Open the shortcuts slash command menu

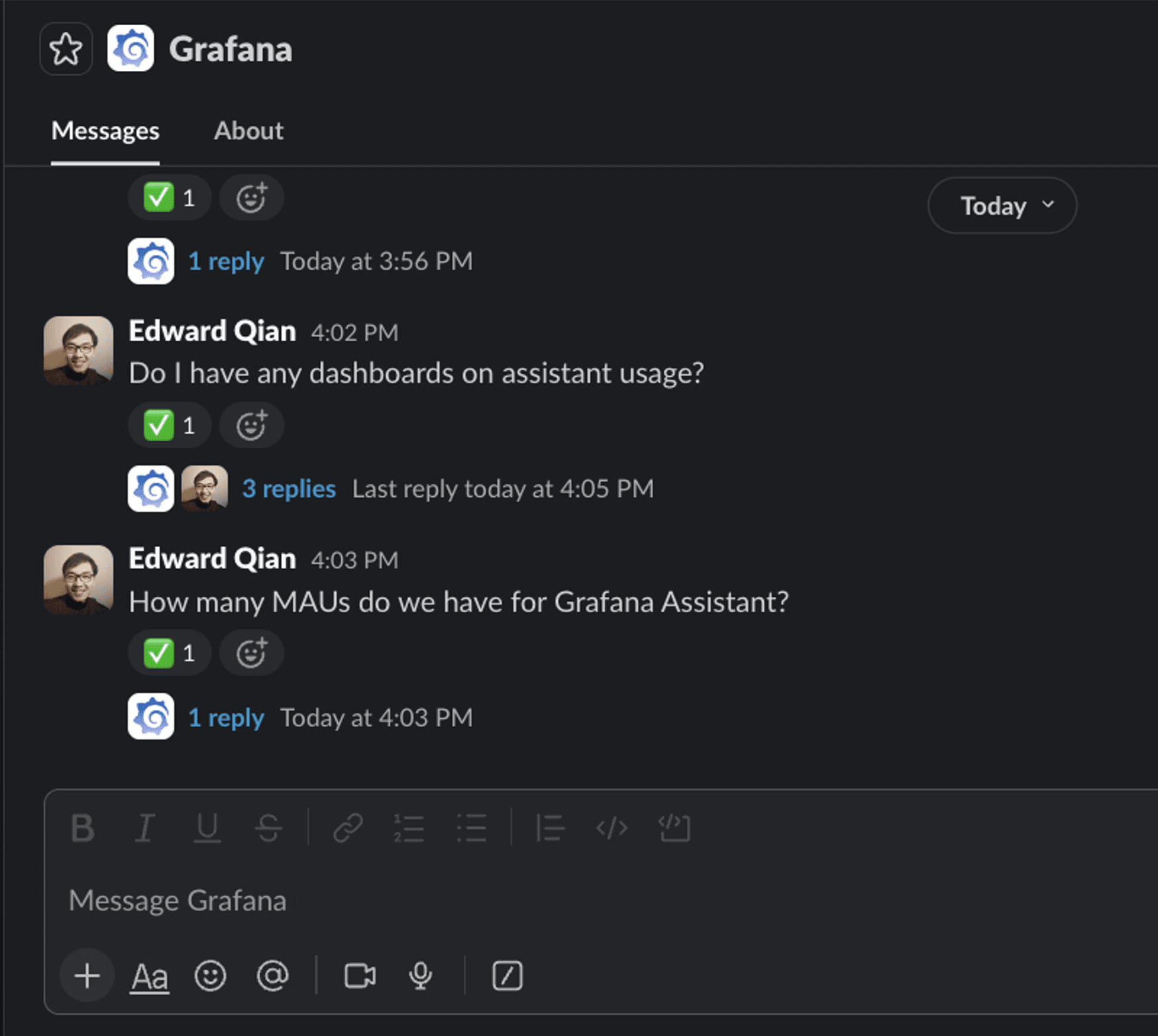pos(507,974)
